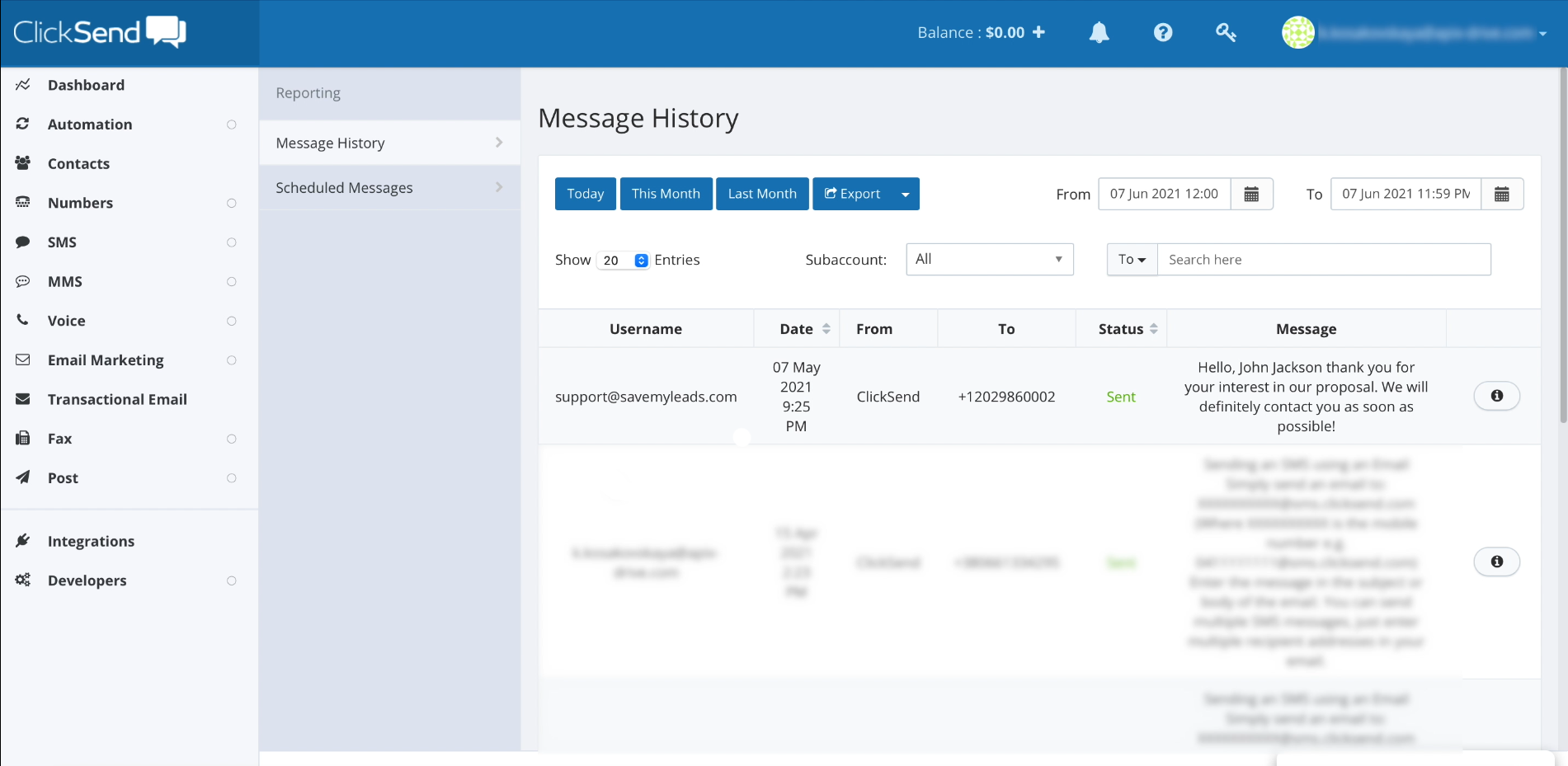Click the Username column header
Viewport: 1568px width, 766px height.
tap(646, 329)
